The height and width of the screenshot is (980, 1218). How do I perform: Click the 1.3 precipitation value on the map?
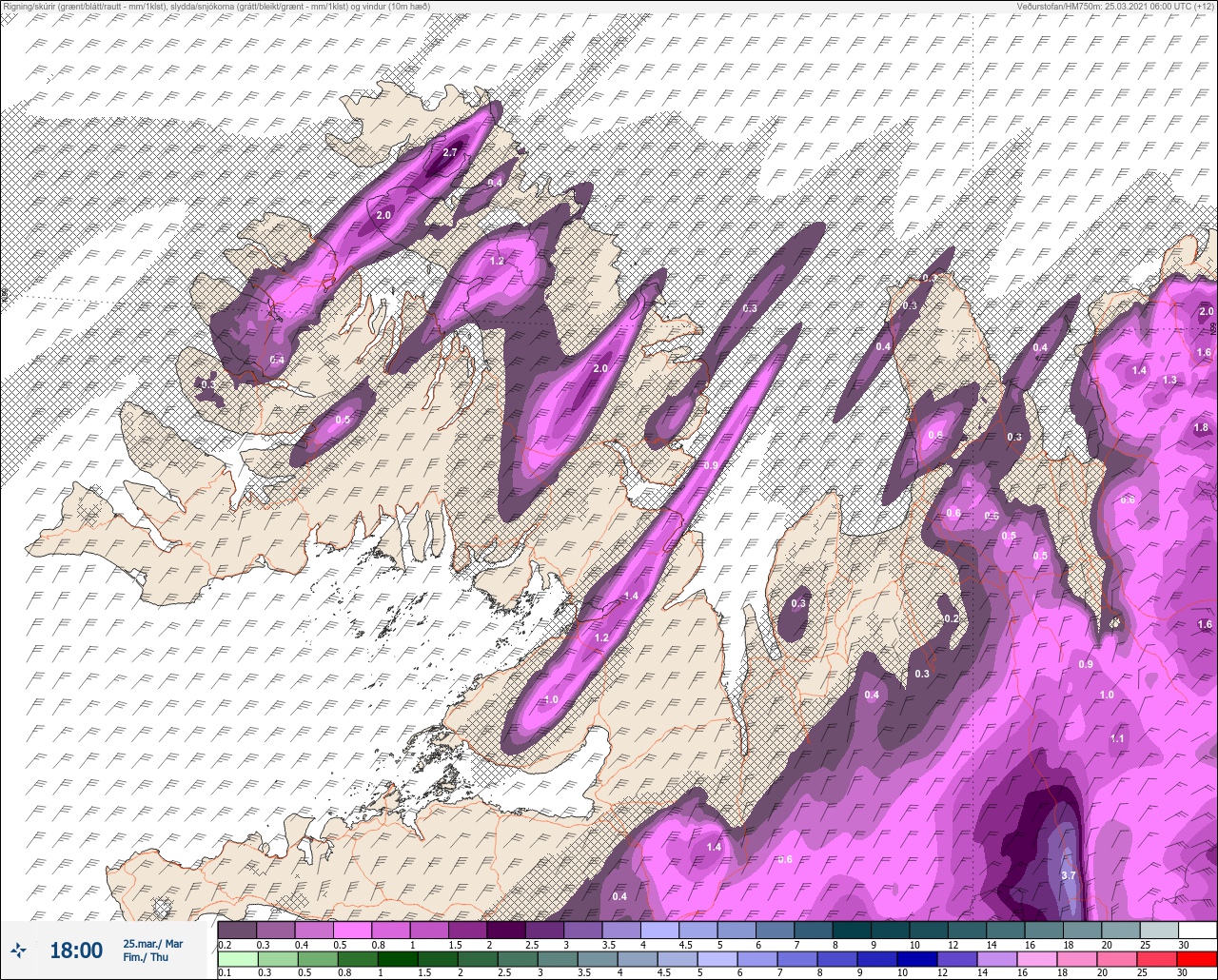pyautogui.click(x=1169, y=380)
